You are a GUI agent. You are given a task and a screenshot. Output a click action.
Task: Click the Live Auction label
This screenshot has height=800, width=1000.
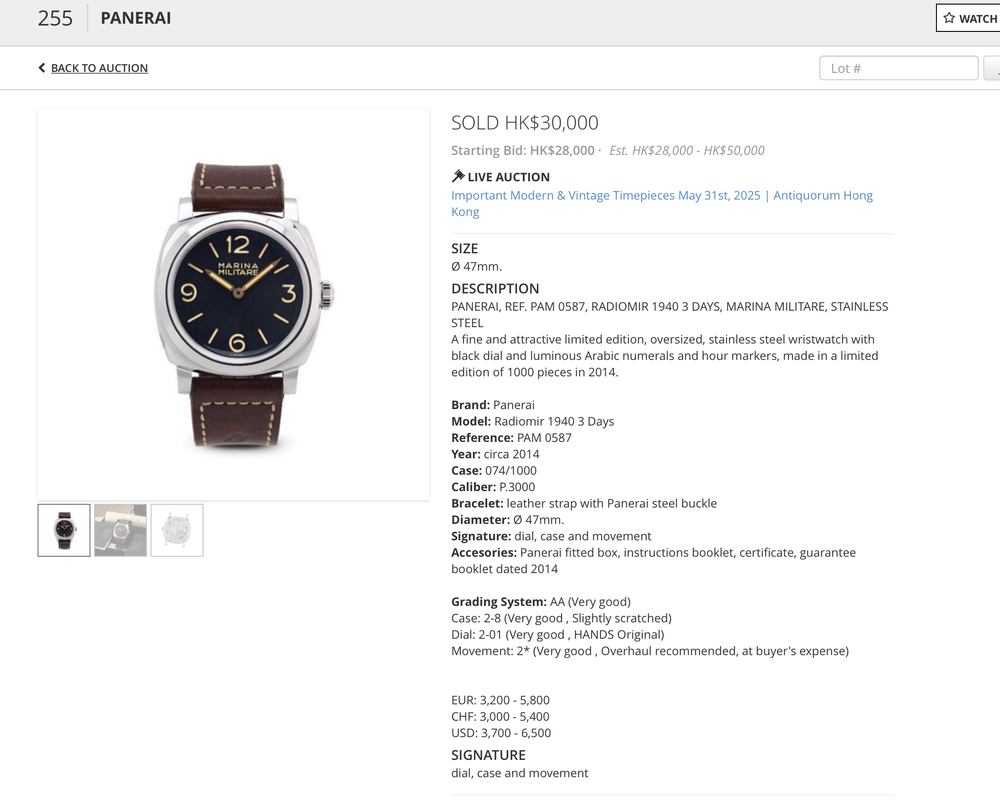508,177
